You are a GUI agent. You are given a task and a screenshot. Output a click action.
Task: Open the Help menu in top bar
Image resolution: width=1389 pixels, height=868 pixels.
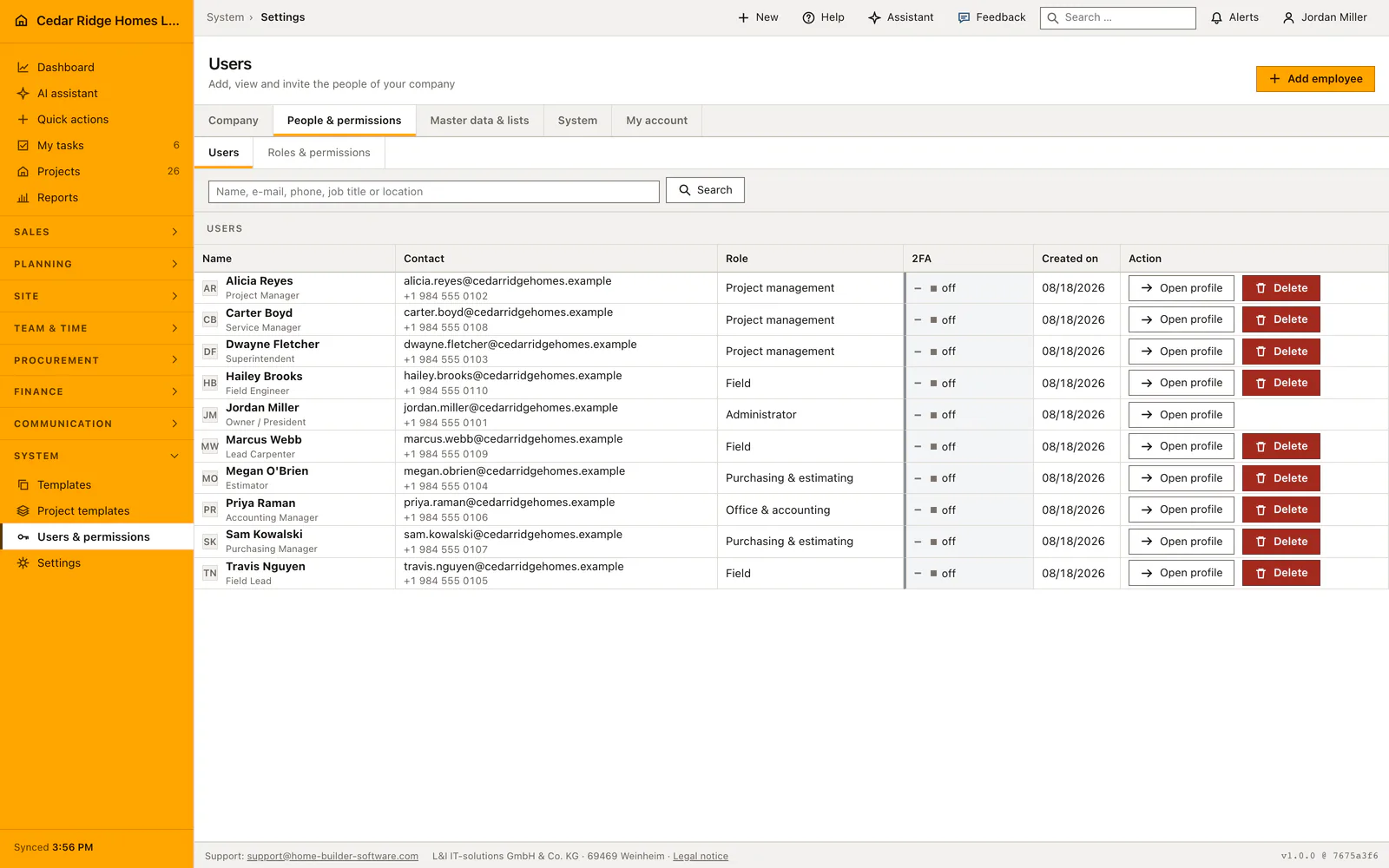pos(823,17)
